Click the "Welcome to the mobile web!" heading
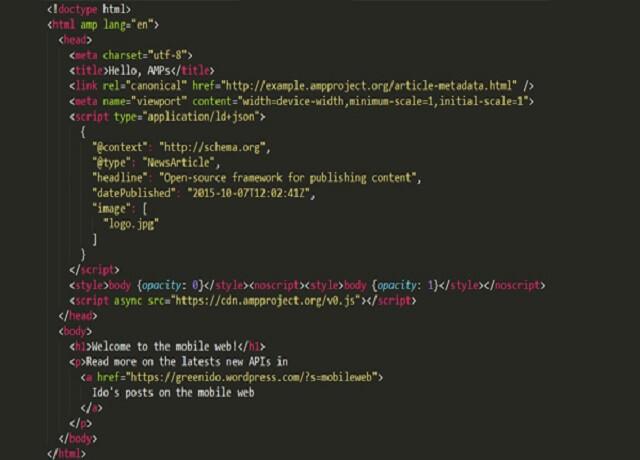Viewport: 640px width, 460px height. pyautogui.click(x=164, y=347)
